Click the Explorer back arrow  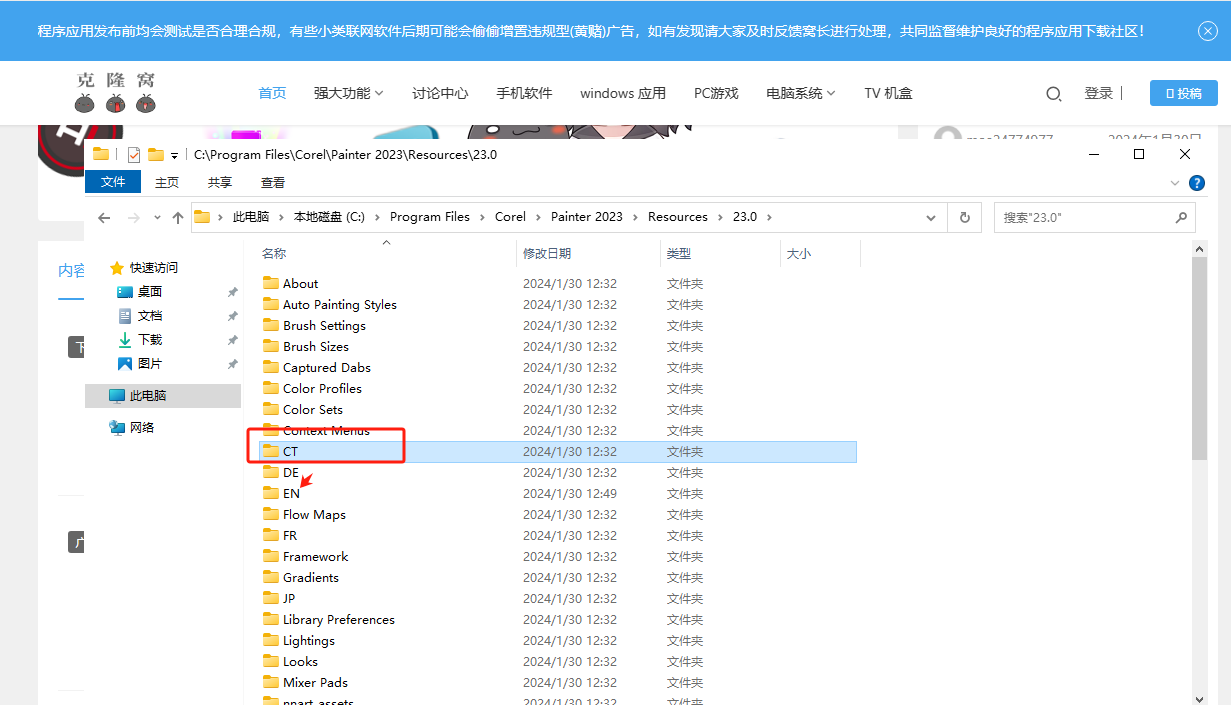(104, 217)
